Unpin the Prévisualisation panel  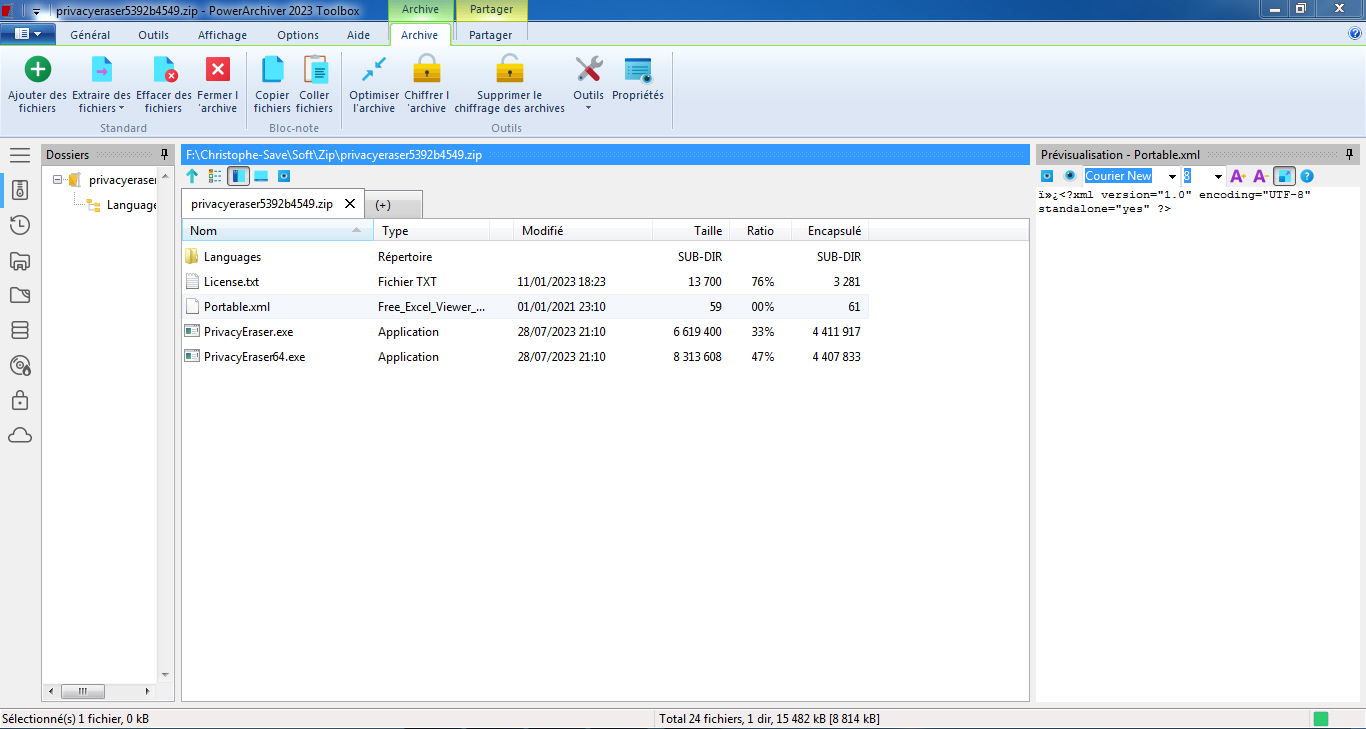(x=1350, y=155)
